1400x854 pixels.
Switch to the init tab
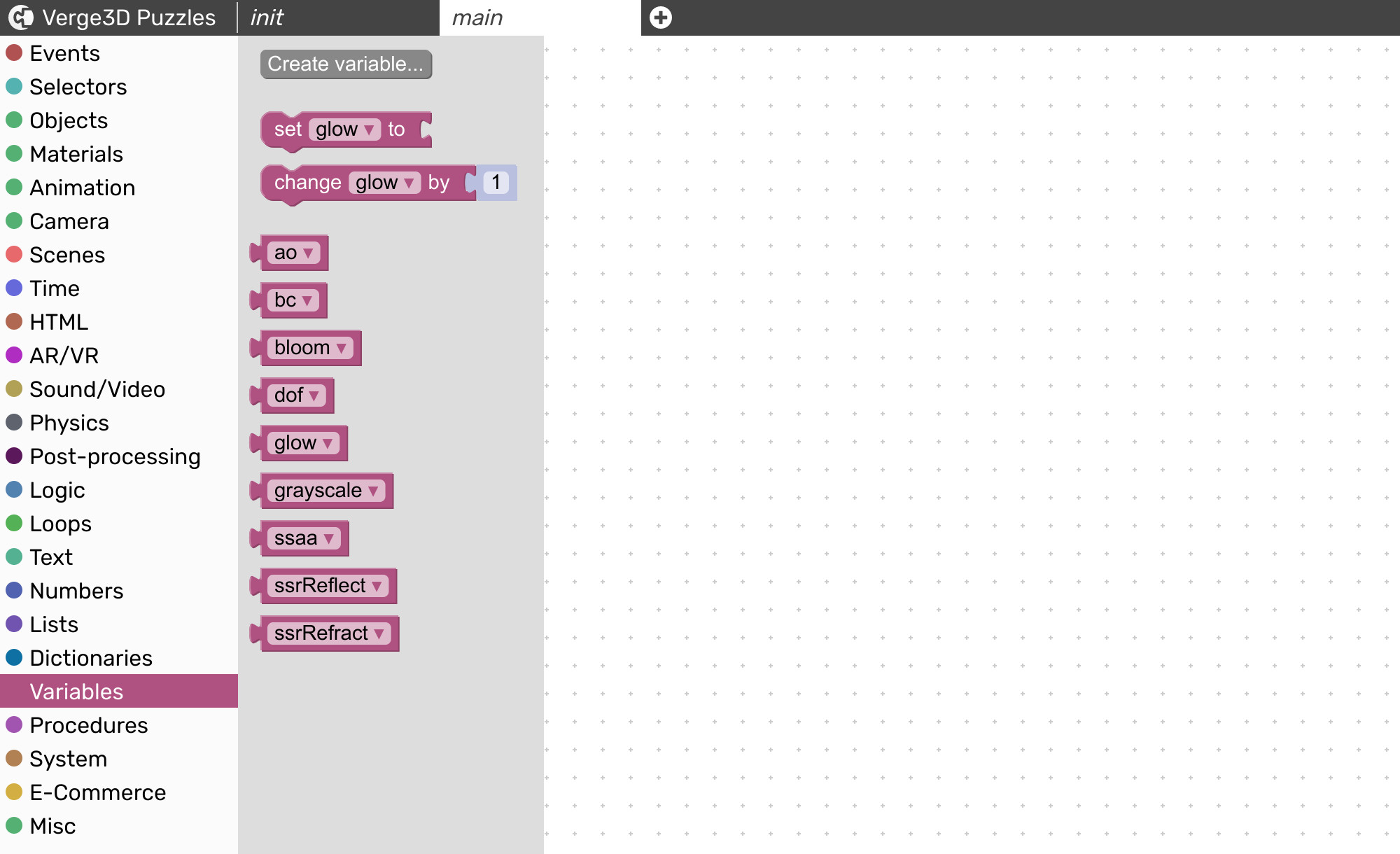pyautogui.click(x=267, y=17)
